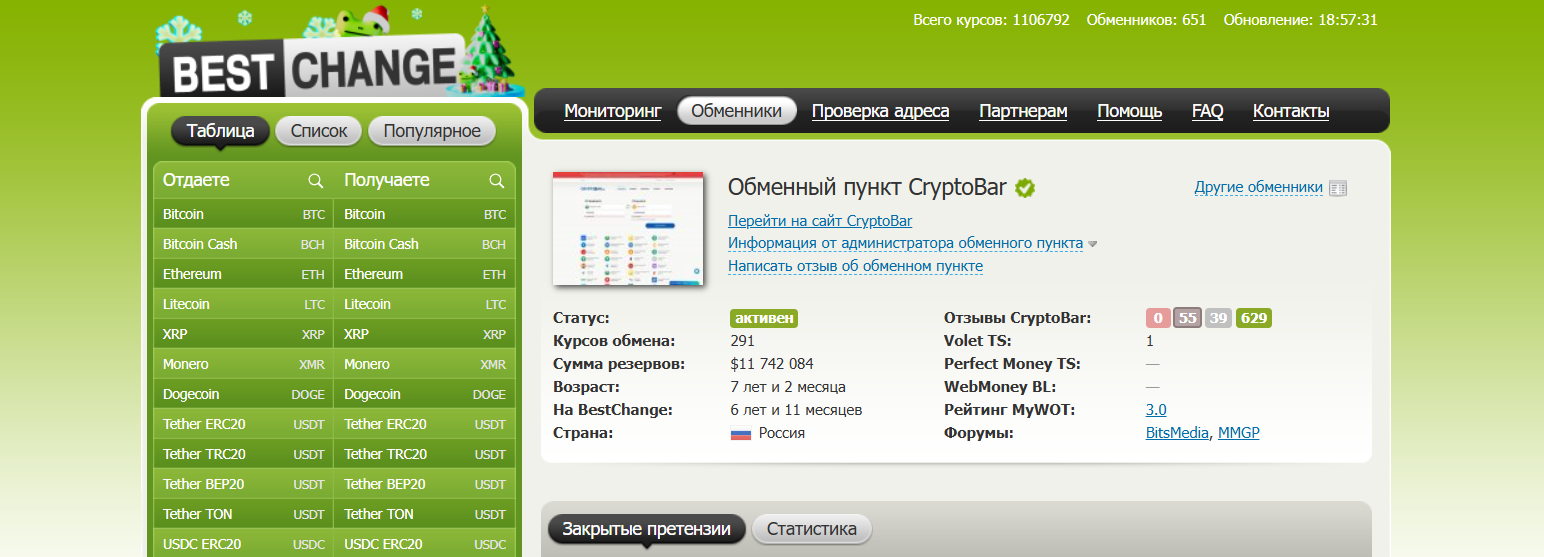Open Мониторинг menu item
Screen dimensions: 1544x557
tap(613, 111)
